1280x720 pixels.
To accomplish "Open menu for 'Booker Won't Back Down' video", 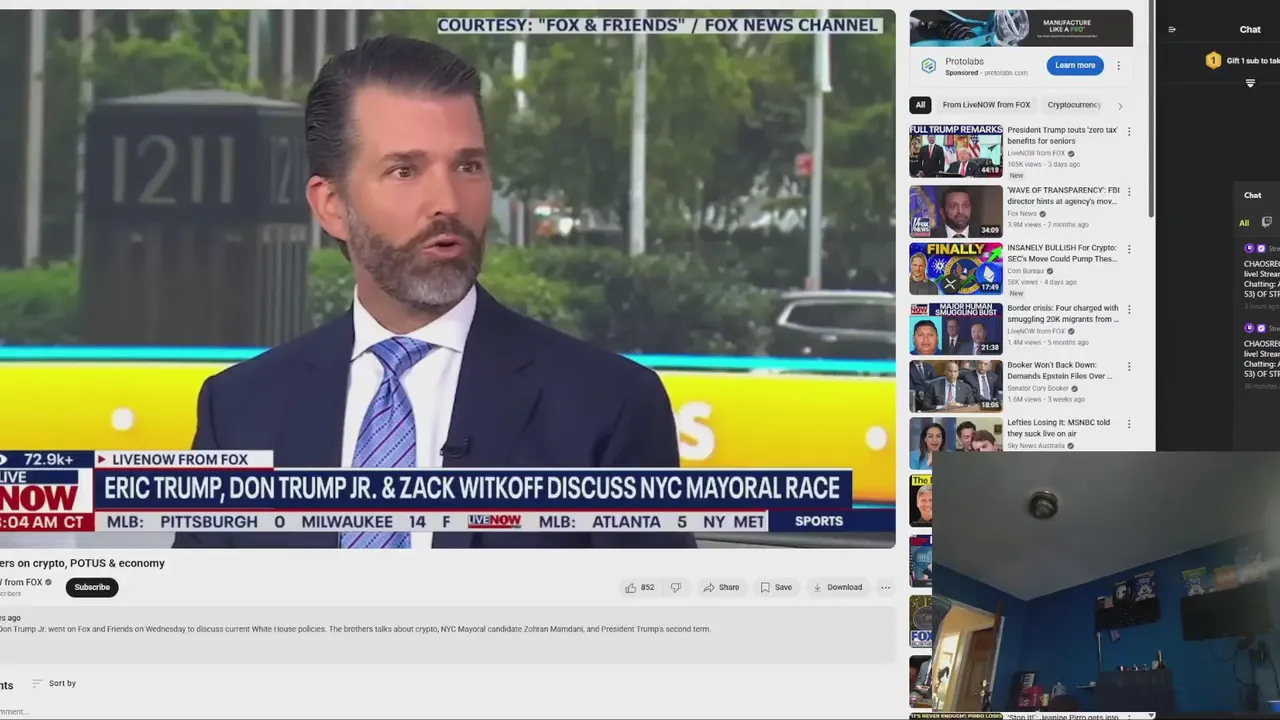I will 1129,367.
